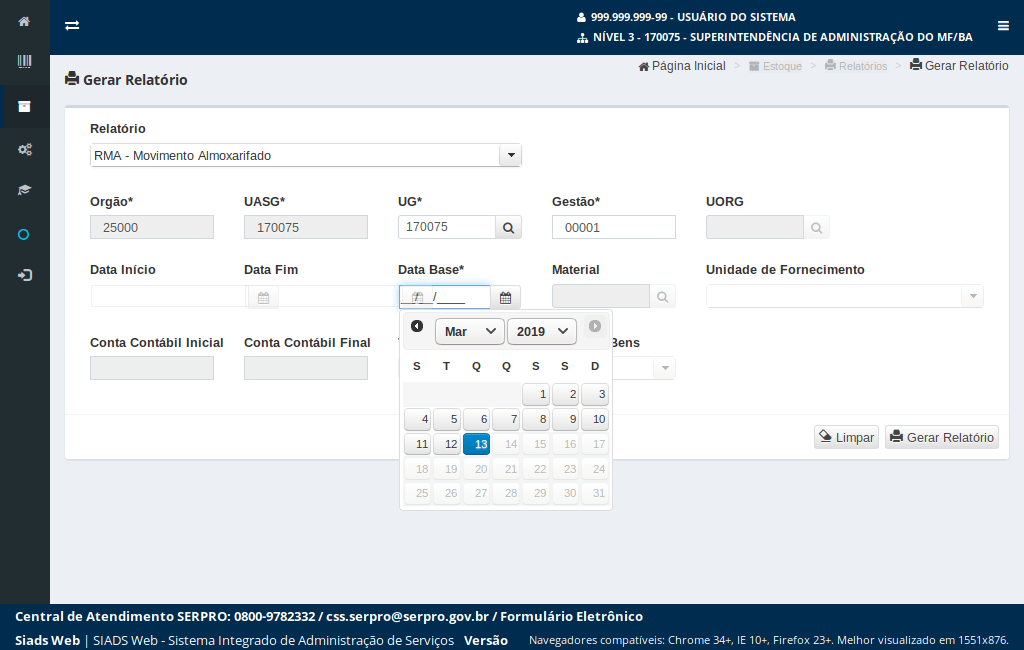The height and width of the screenshot is (650, 1024).
Task: Click the user icon beside USUÁRIO DO SISTEMA
Action: [x=581, y=18]
